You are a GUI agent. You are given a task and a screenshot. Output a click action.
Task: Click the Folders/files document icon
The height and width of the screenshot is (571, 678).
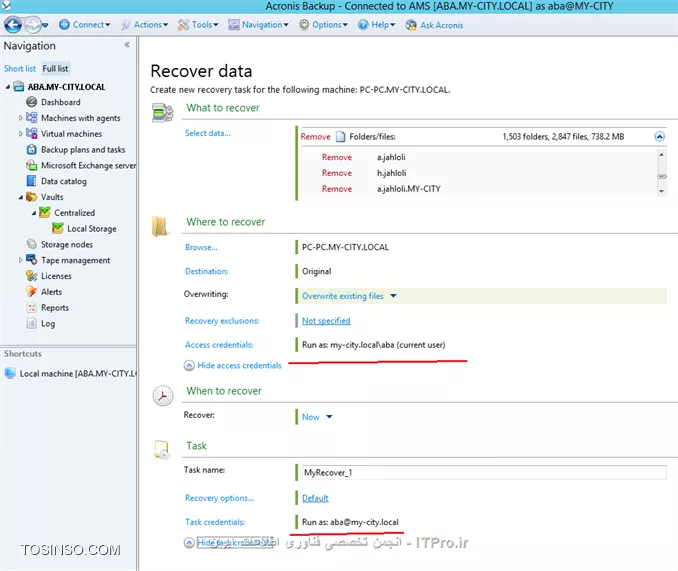(341, 137)
